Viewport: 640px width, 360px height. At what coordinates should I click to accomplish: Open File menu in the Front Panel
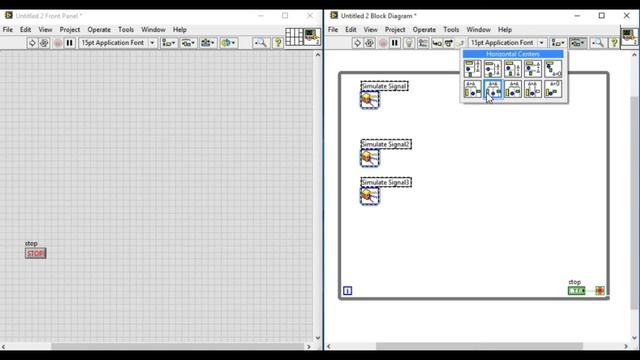pyautogui.click(x=8, y=29)
